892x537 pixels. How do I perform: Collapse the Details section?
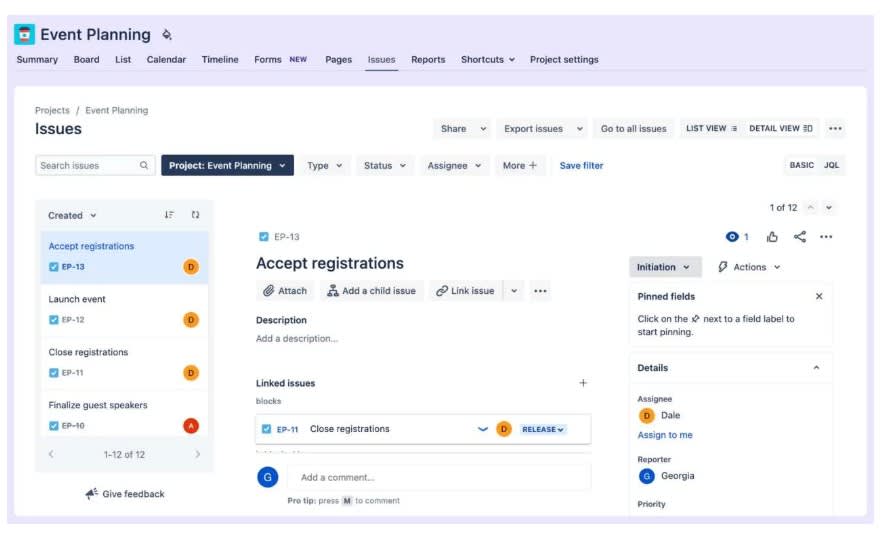click(816, 368)
